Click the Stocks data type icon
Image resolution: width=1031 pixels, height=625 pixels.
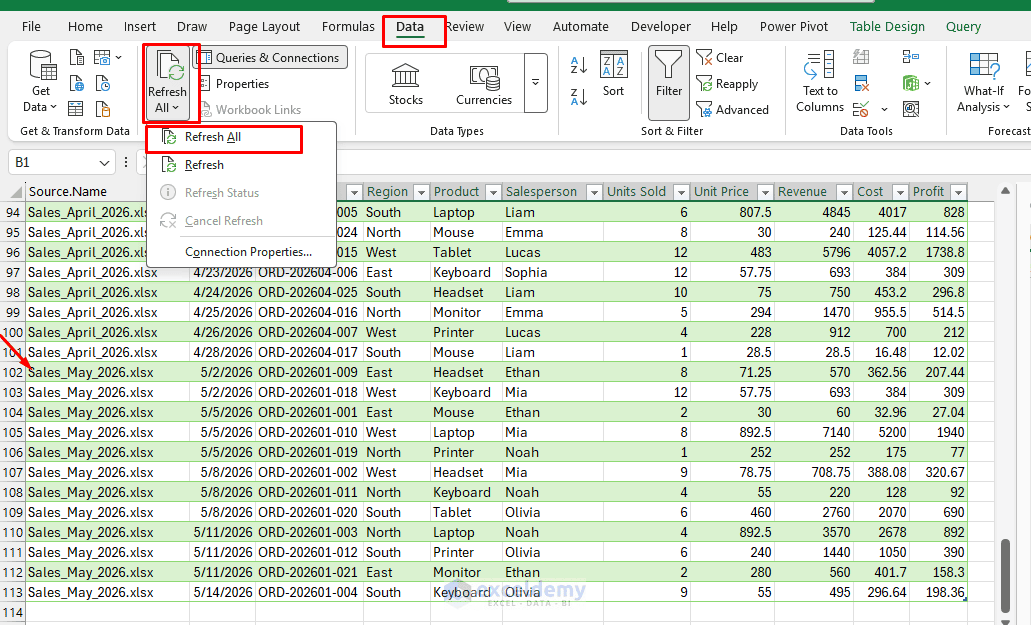405,76
